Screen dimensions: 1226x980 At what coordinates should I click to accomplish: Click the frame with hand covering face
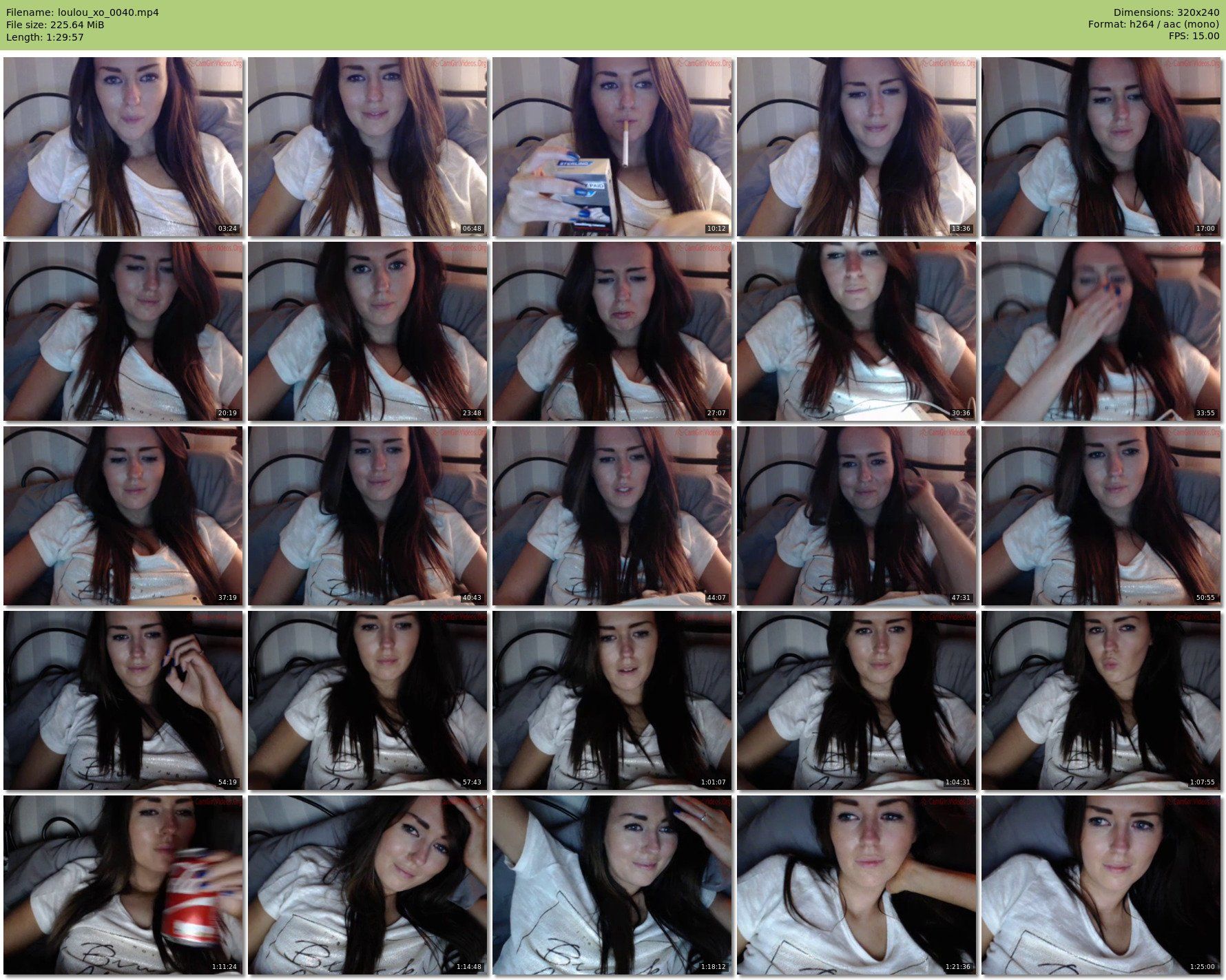pyautogui.click(x=1101, y=331)
